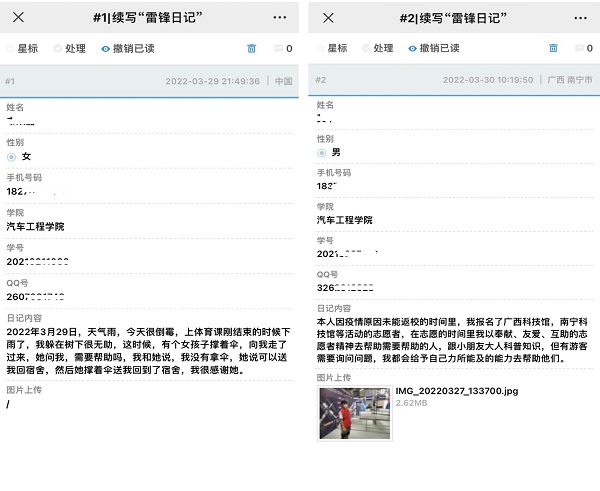Delete entry #2 with trash icon
Image resolution: width=600 pixels, height=491 pixels.
coord(553,48)
